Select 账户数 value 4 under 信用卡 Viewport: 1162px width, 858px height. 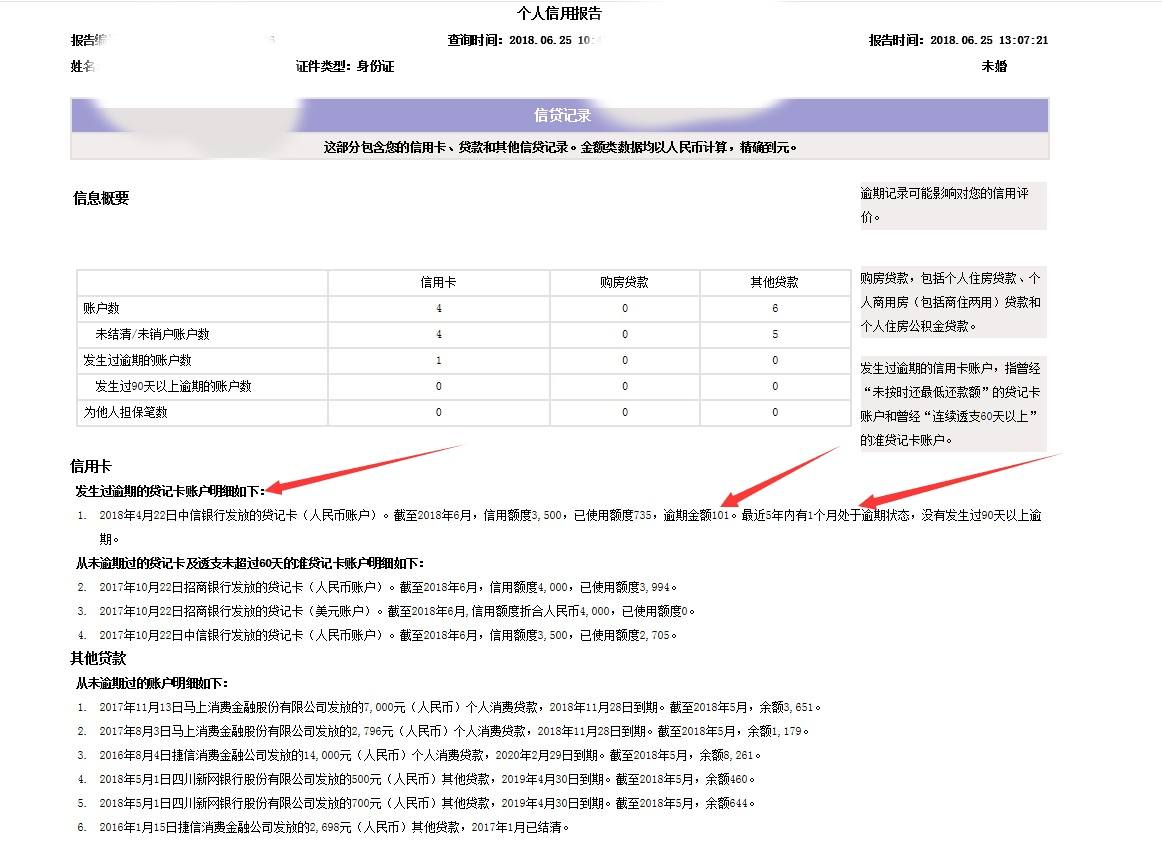pos(439,308)
